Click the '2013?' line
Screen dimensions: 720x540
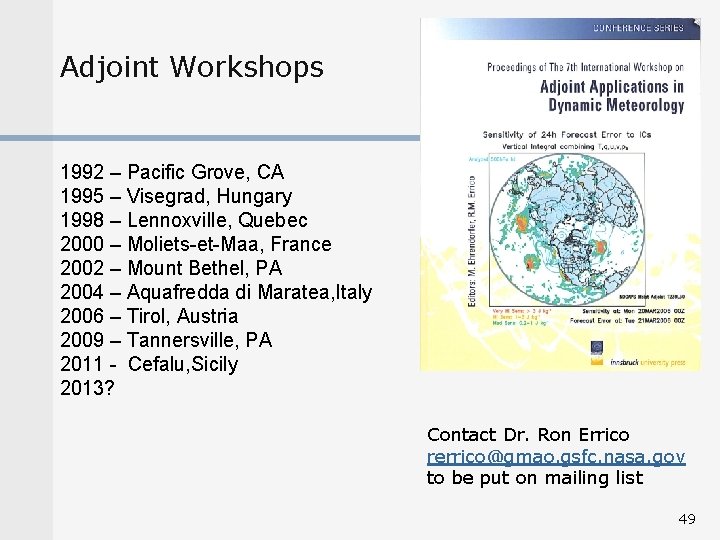(87, 388)
